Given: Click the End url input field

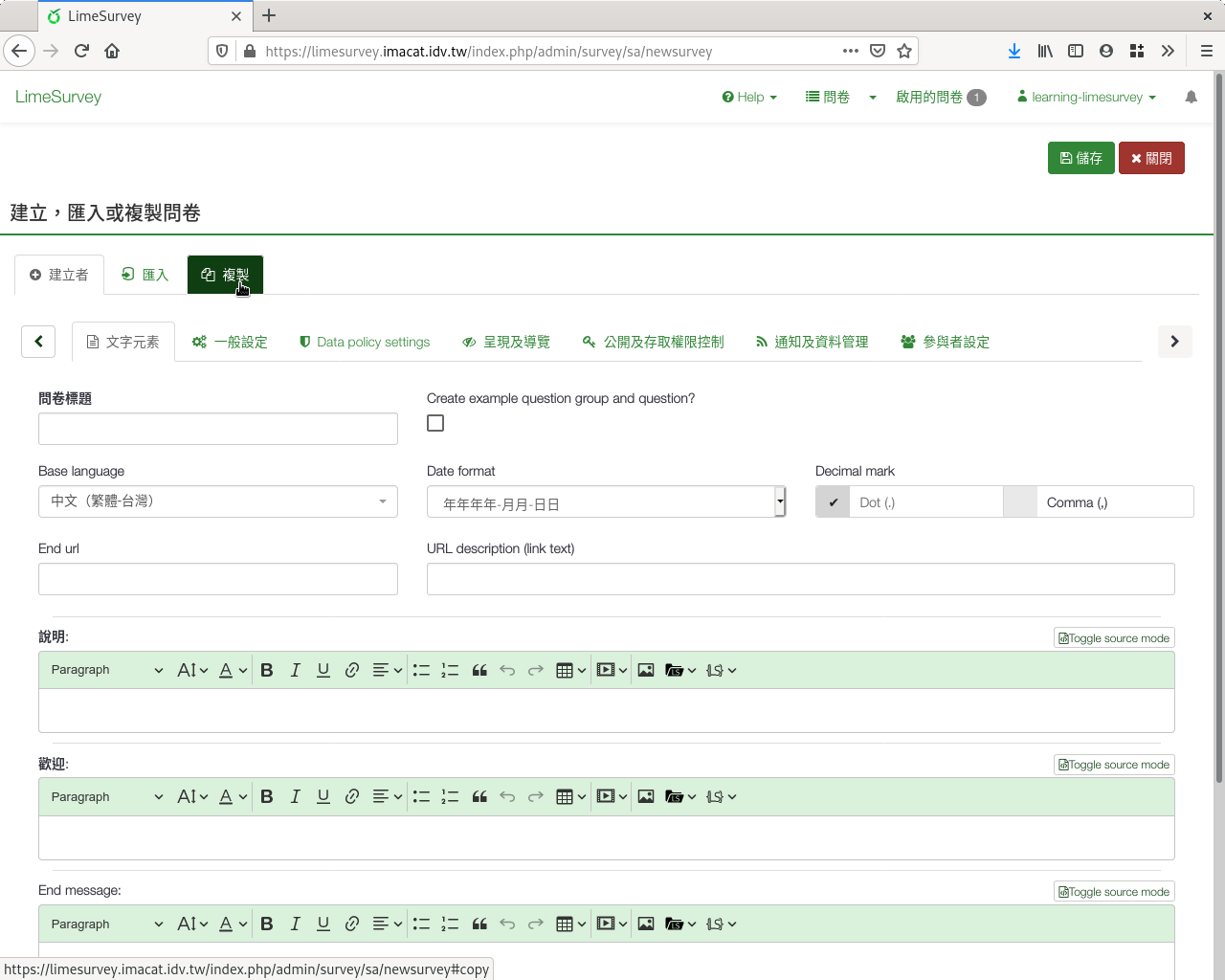Looking at the screenshot, I should coord(218,579).
